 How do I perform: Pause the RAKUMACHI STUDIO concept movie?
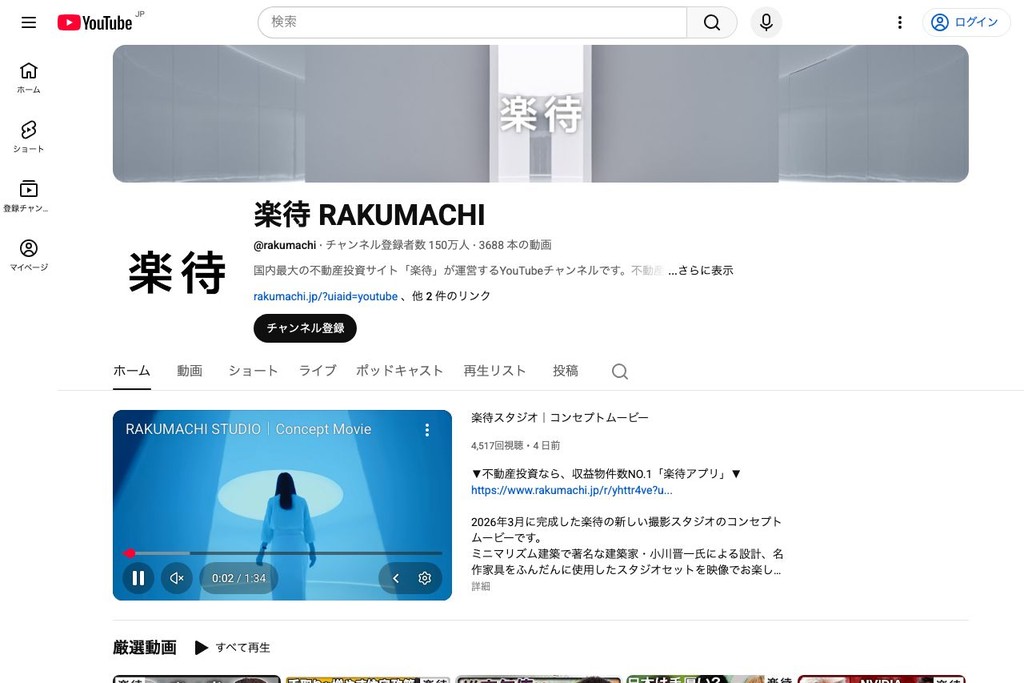click(138, 578)
